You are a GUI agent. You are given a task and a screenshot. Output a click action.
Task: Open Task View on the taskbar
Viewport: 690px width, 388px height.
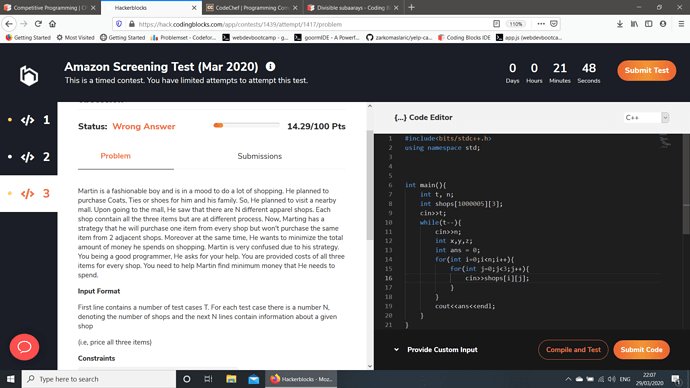(209, 379)
